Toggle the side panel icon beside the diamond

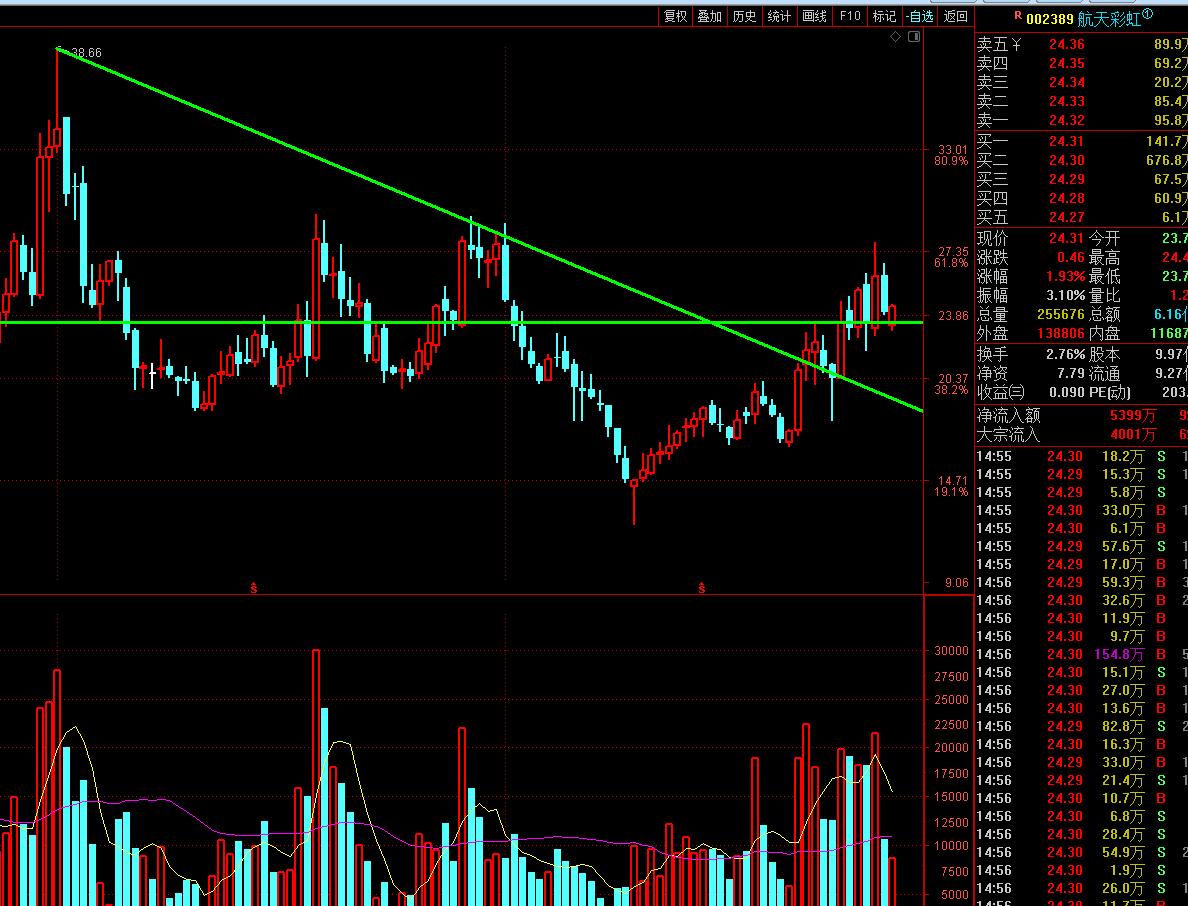pyautogui.click(x=914, y=37)
